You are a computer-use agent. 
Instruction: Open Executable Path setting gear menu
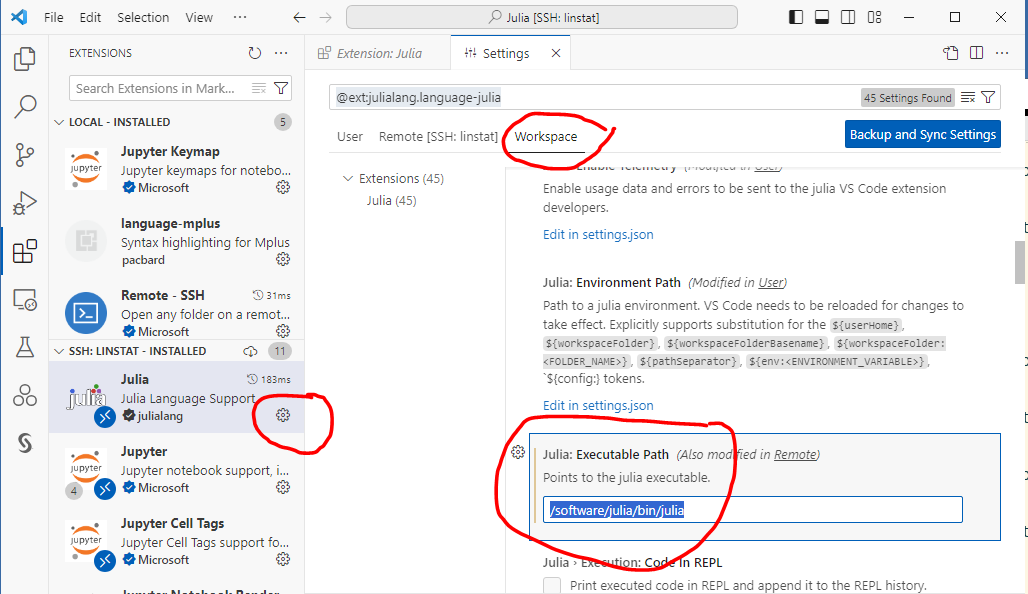click(518, 452)
